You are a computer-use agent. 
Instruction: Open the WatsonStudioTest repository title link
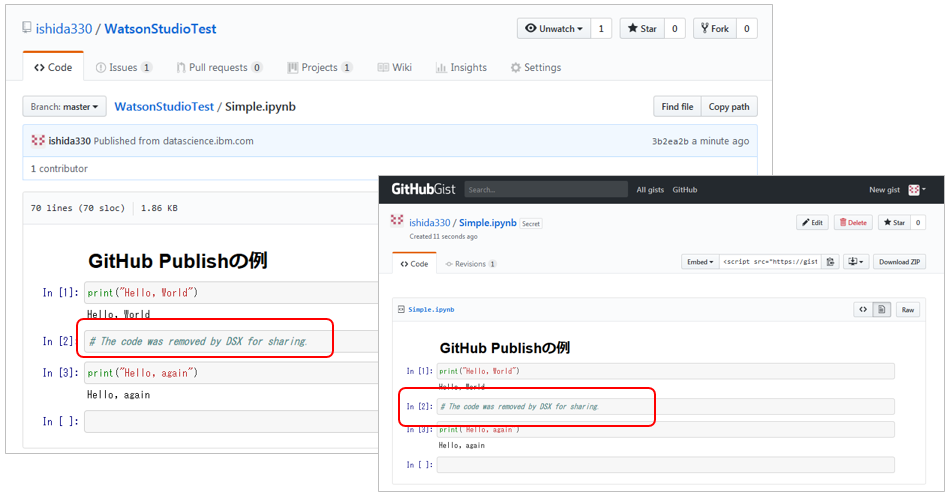coord(160,29)
